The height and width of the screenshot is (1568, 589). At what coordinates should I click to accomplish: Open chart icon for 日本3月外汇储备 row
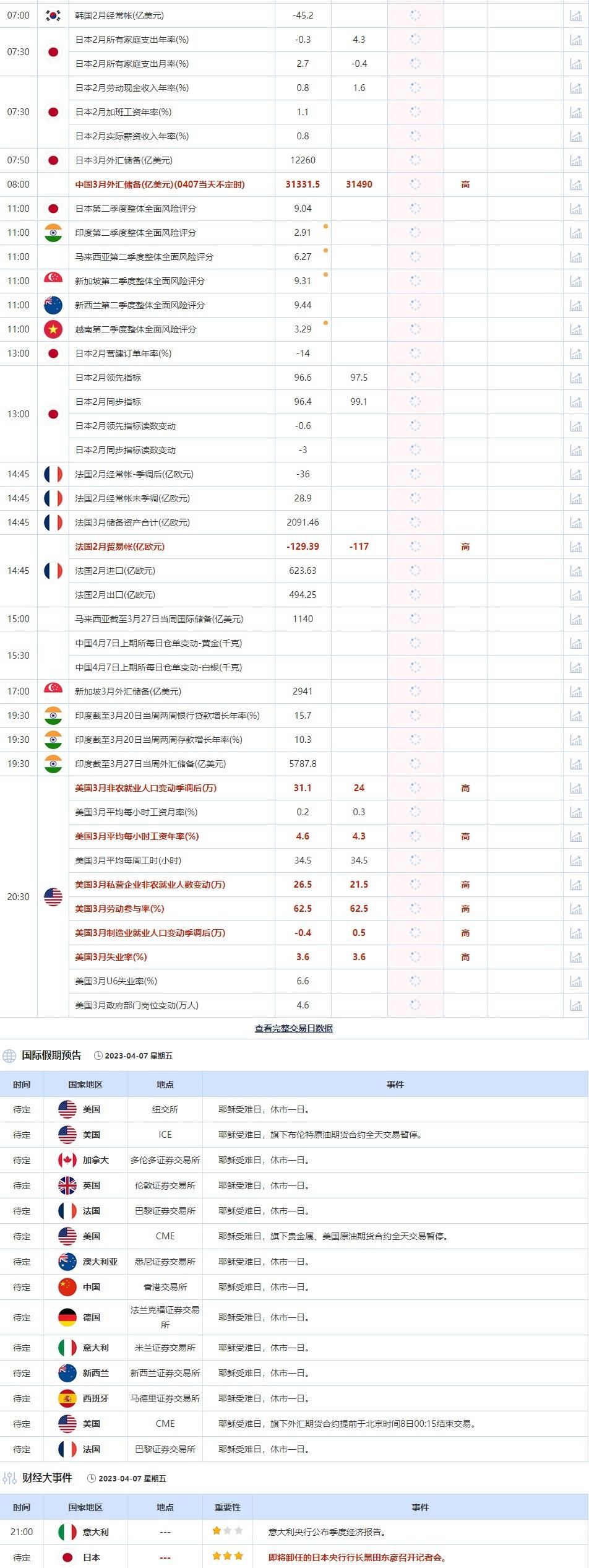tap(575, 160)
